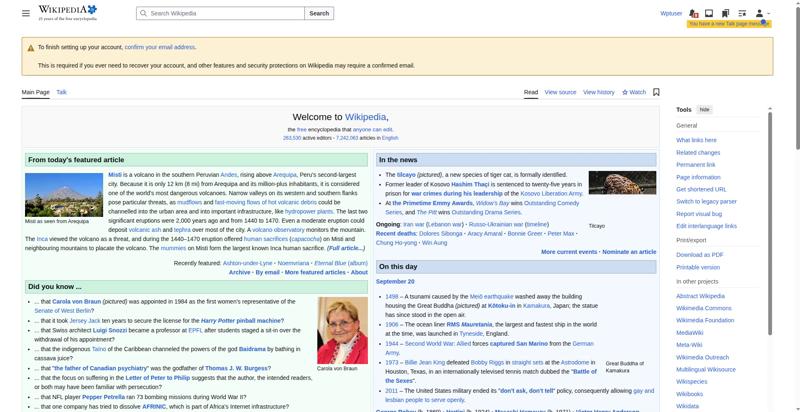
Task: Open the Pepper Petrella link
Action: click(x=103, y=397)
